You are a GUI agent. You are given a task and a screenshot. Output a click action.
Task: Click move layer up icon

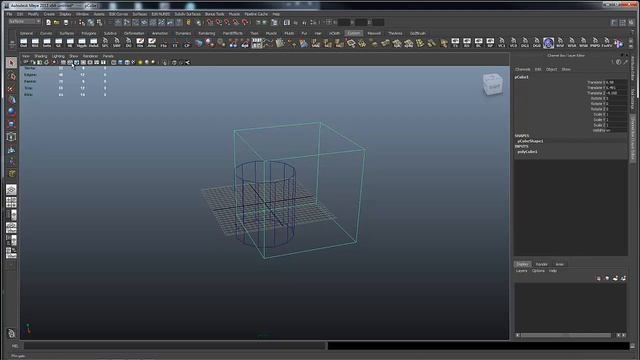599,278
